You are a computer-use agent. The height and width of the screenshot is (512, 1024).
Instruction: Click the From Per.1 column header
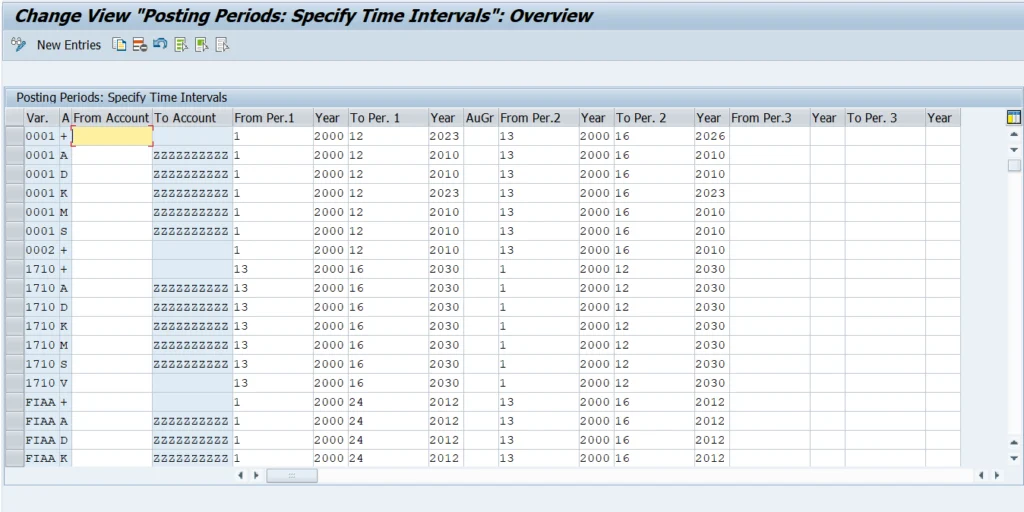pyautogui.click(x=273, y=118)
